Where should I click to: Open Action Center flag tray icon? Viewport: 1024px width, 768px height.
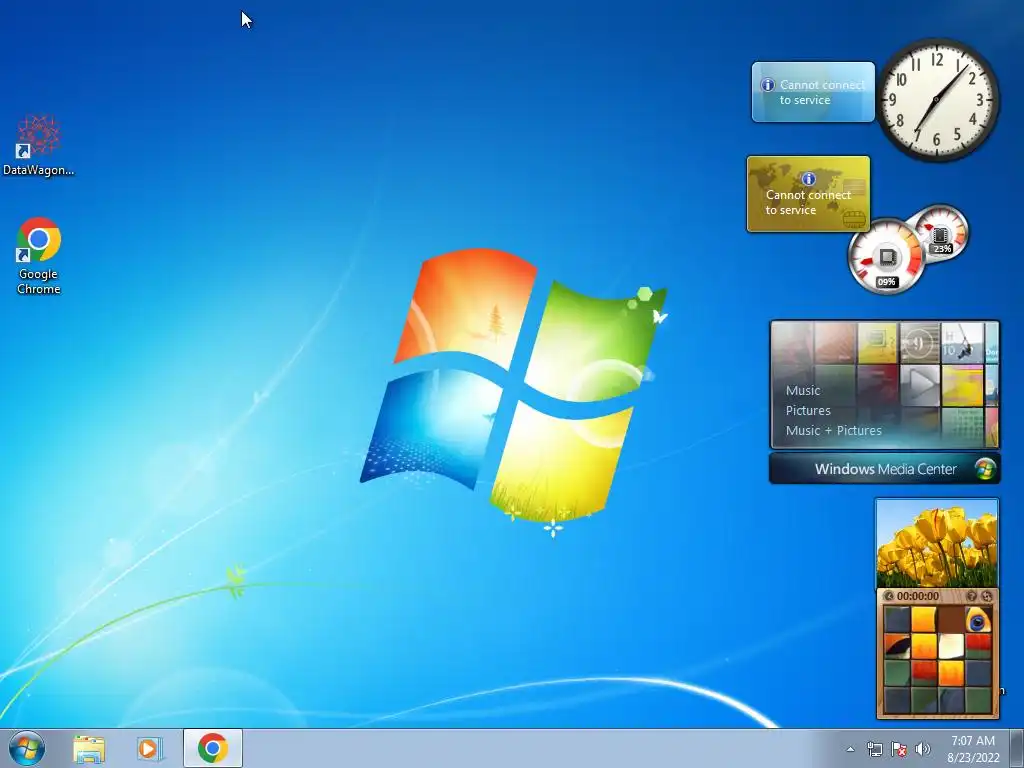(x=899, y=749)
